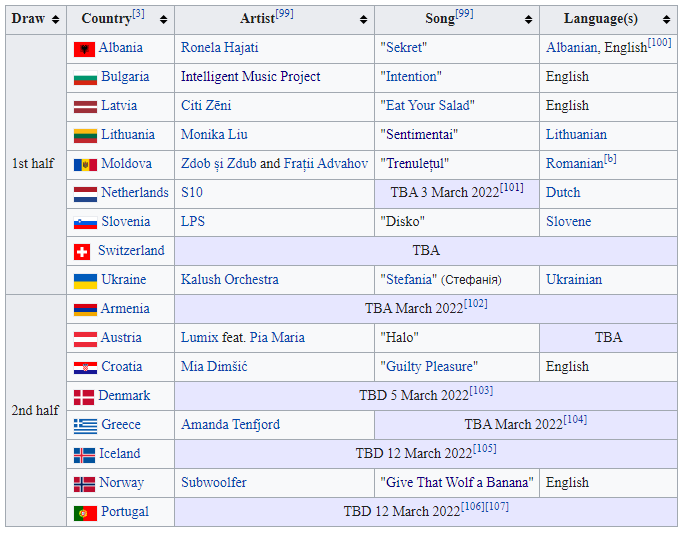Sort table by Draw column
This screenshot has width=685, height=535.
click(57, 20)
